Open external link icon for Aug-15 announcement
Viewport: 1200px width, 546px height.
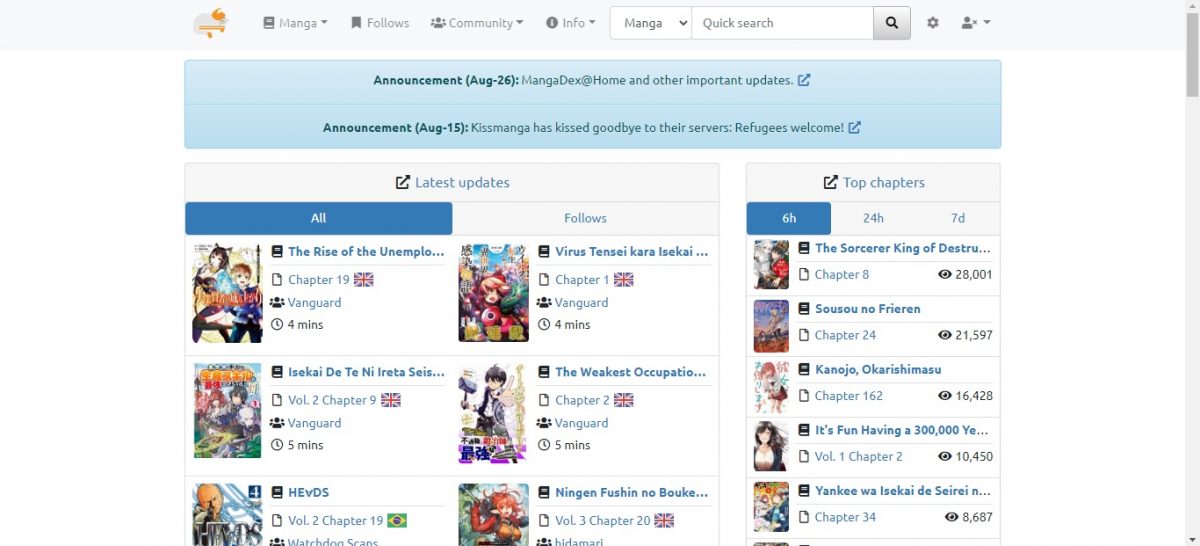coord(854,128)
